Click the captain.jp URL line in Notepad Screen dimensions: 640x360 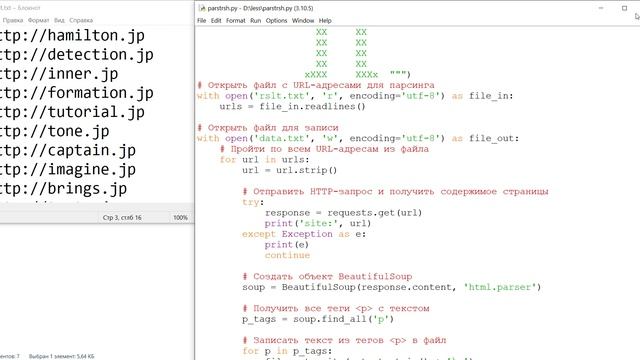pyautogui.click(x=68, y=151)
